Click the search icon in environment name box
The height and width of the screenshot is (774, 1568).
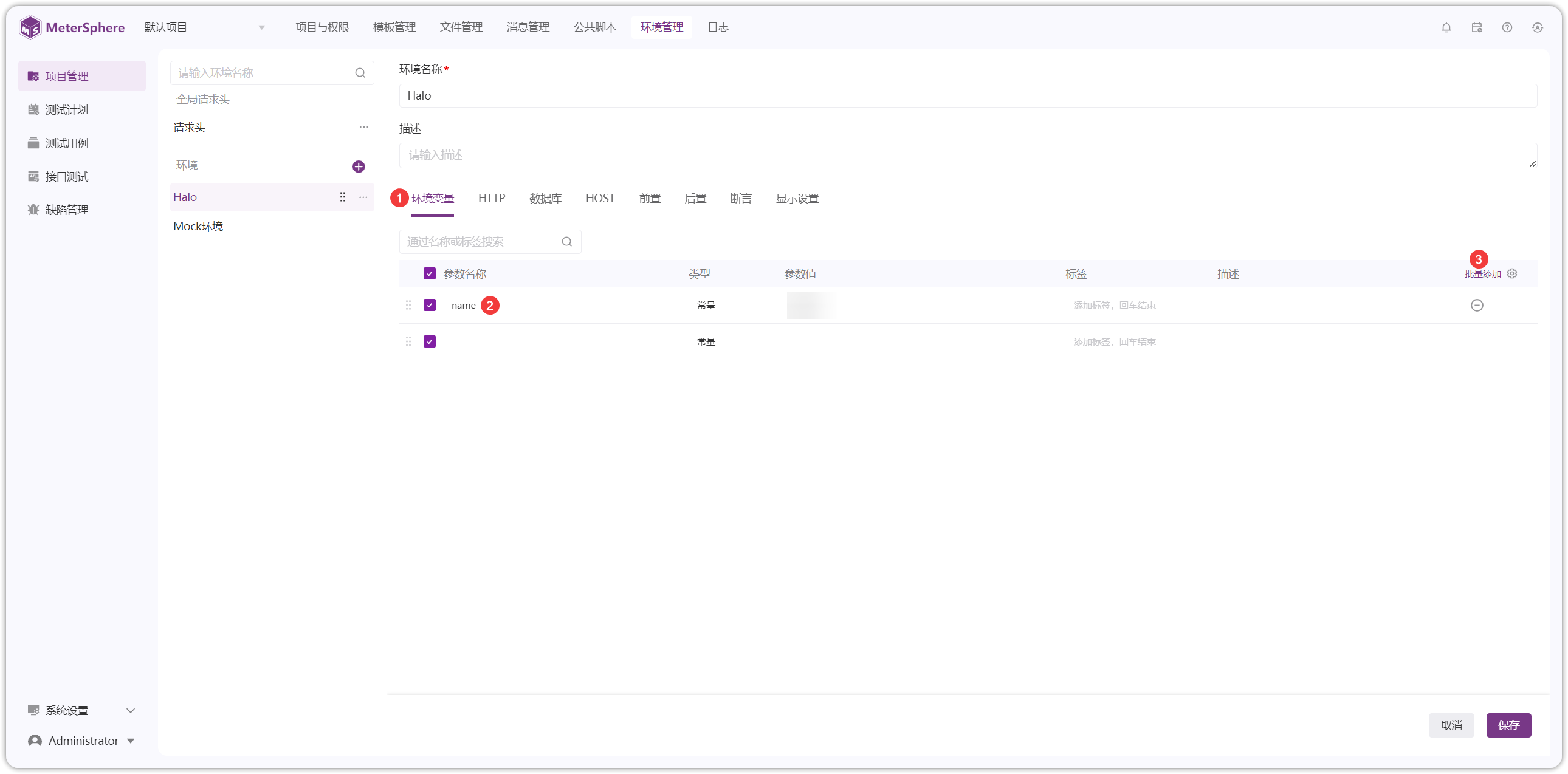tap(360, 73)
